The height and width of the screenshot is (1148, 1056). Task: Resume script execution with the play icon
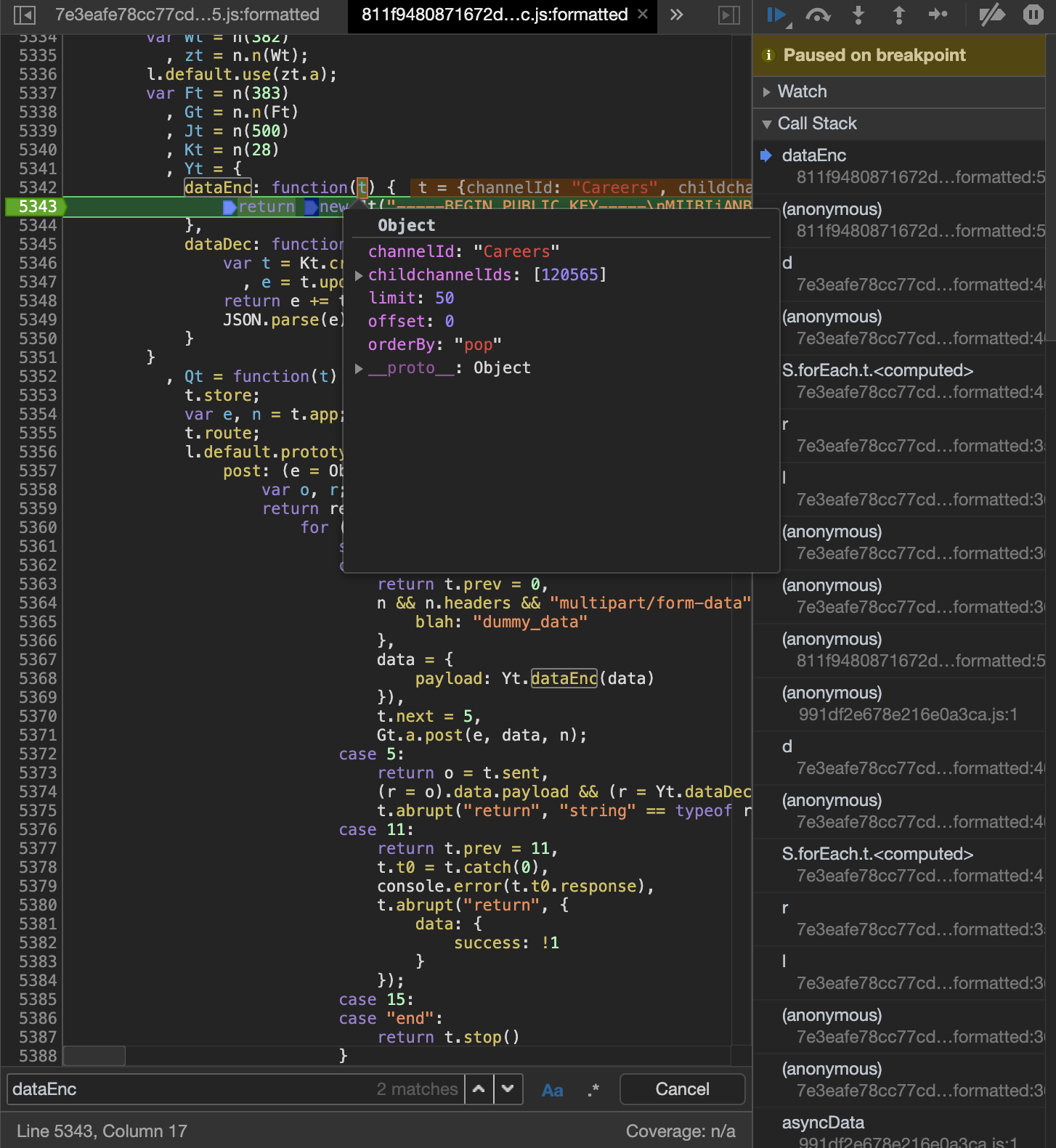(776, 15)
